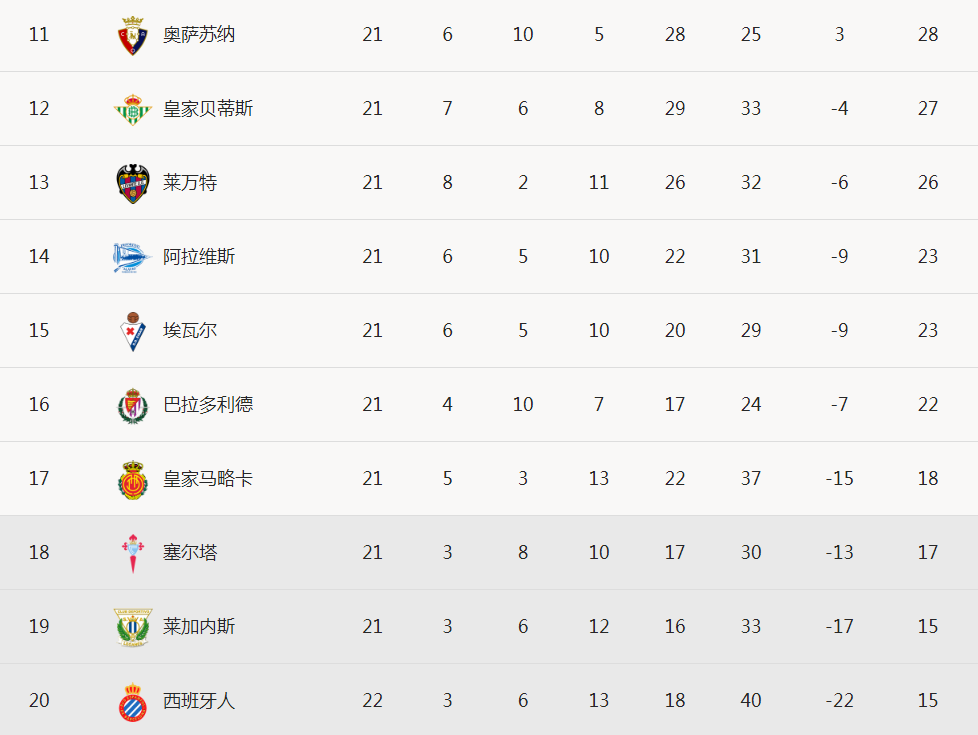
Task: Open the Alavés (阿拉维斯) team badge
Action: coord(132,257)
